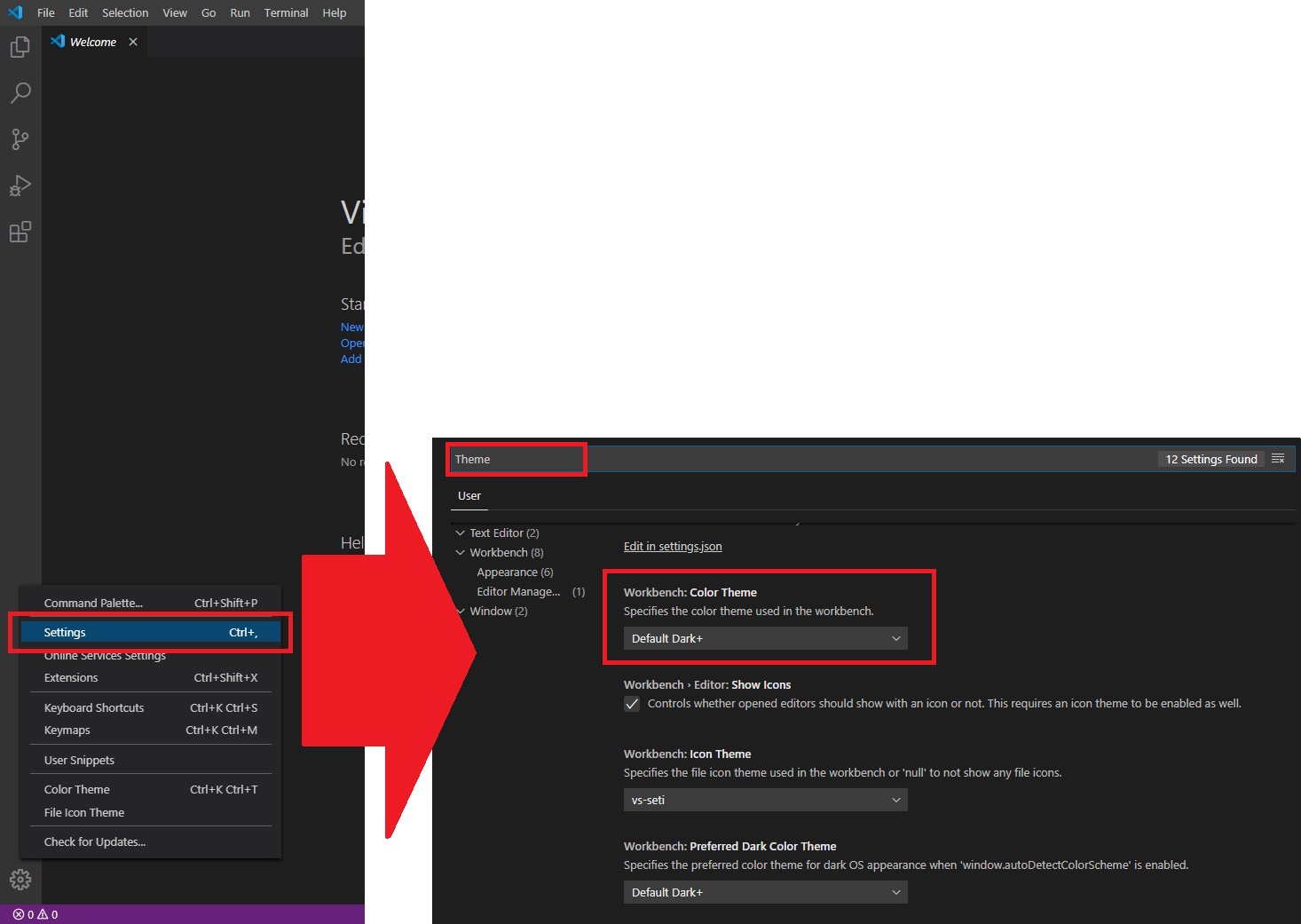Open the Run menu
1301x924 pixels.
(240, 12)
